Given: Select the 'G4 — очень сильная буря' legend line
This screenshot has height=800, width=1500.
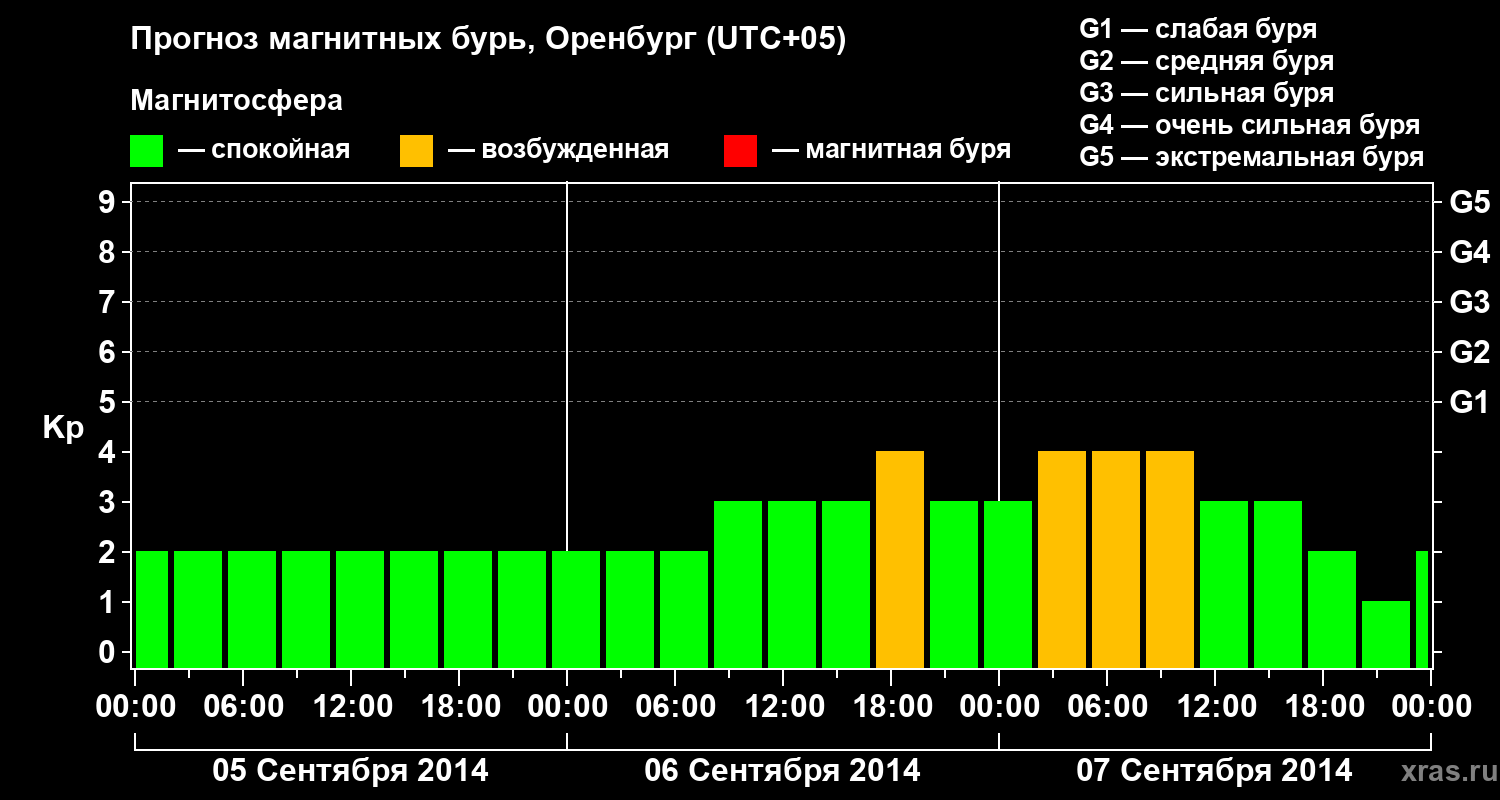Looking at the screenshot, I should click(x=1250, y=125).
